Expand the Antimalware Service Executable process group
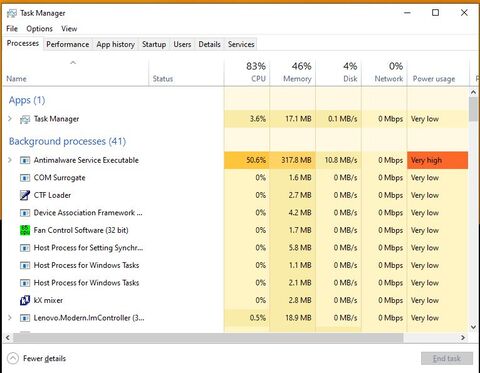Viewport: 480px width, 373px height. (10, 160)
